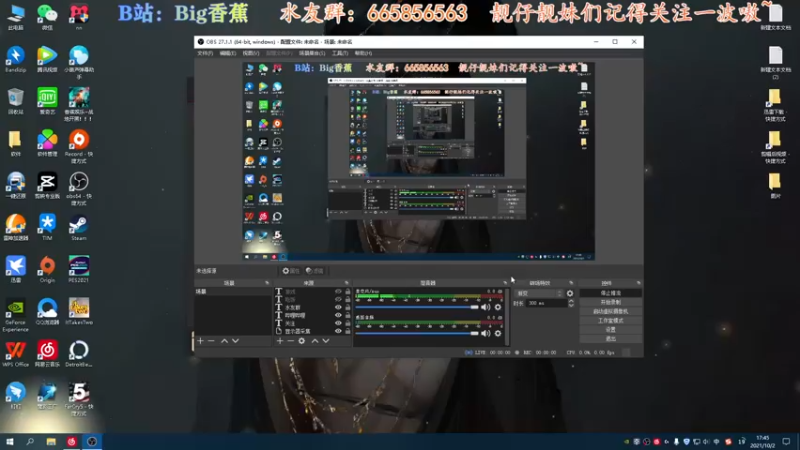The height and width of the screenshot is (450, 800).
Task: Pop out the Scenes dock with its float icon
Action: click(x=267, y=283)
